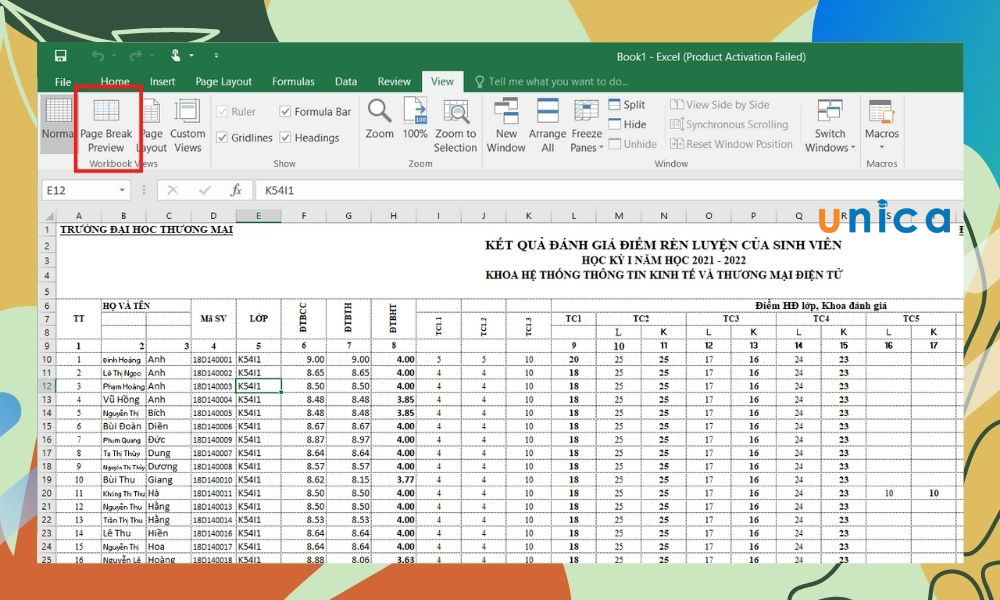Select Page Break Preview view
The width and height of the screenshot is (1000, 600).
pyautogui.click(x=106, y=125)
